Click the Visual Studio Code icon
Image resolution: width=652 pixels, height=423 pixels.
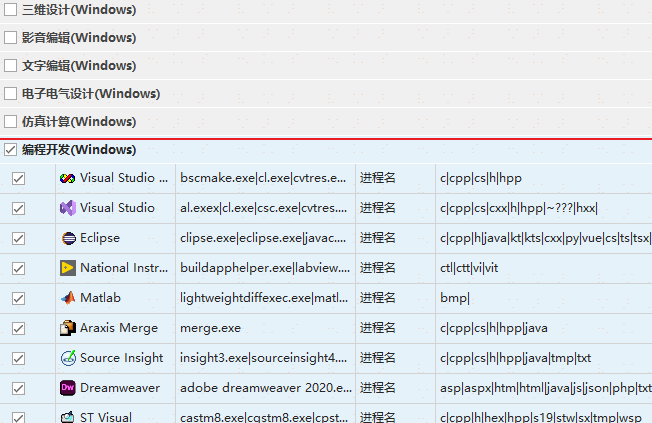[67, 178]
